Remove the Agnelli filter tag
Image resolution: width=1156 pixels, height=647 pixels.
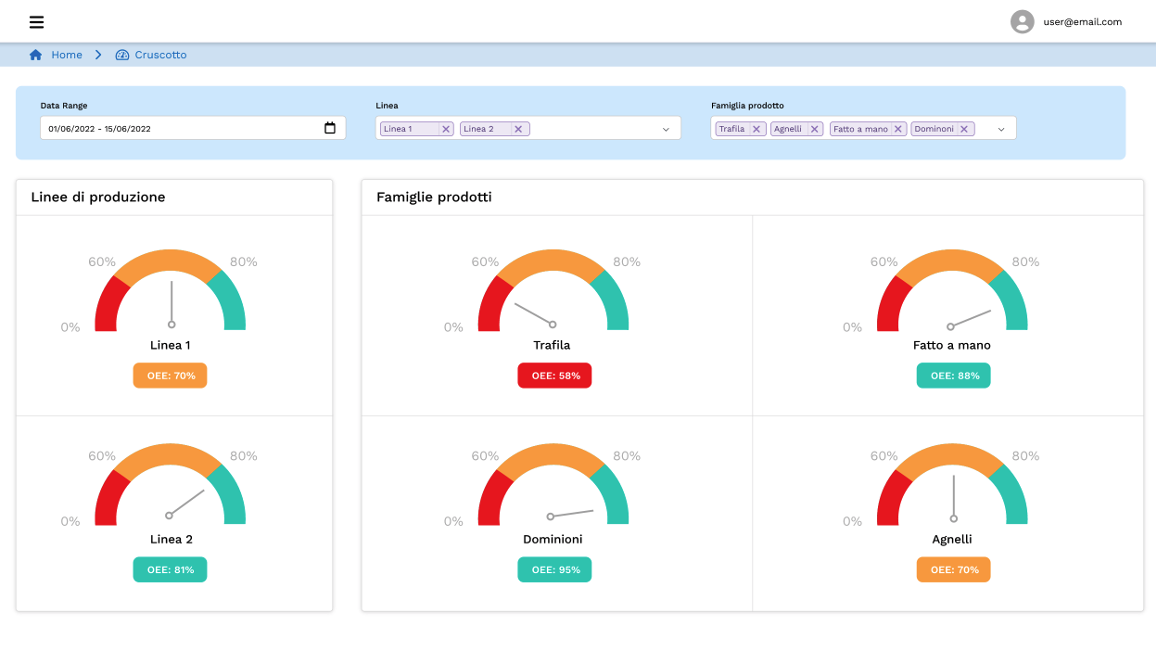pos(815,129)
